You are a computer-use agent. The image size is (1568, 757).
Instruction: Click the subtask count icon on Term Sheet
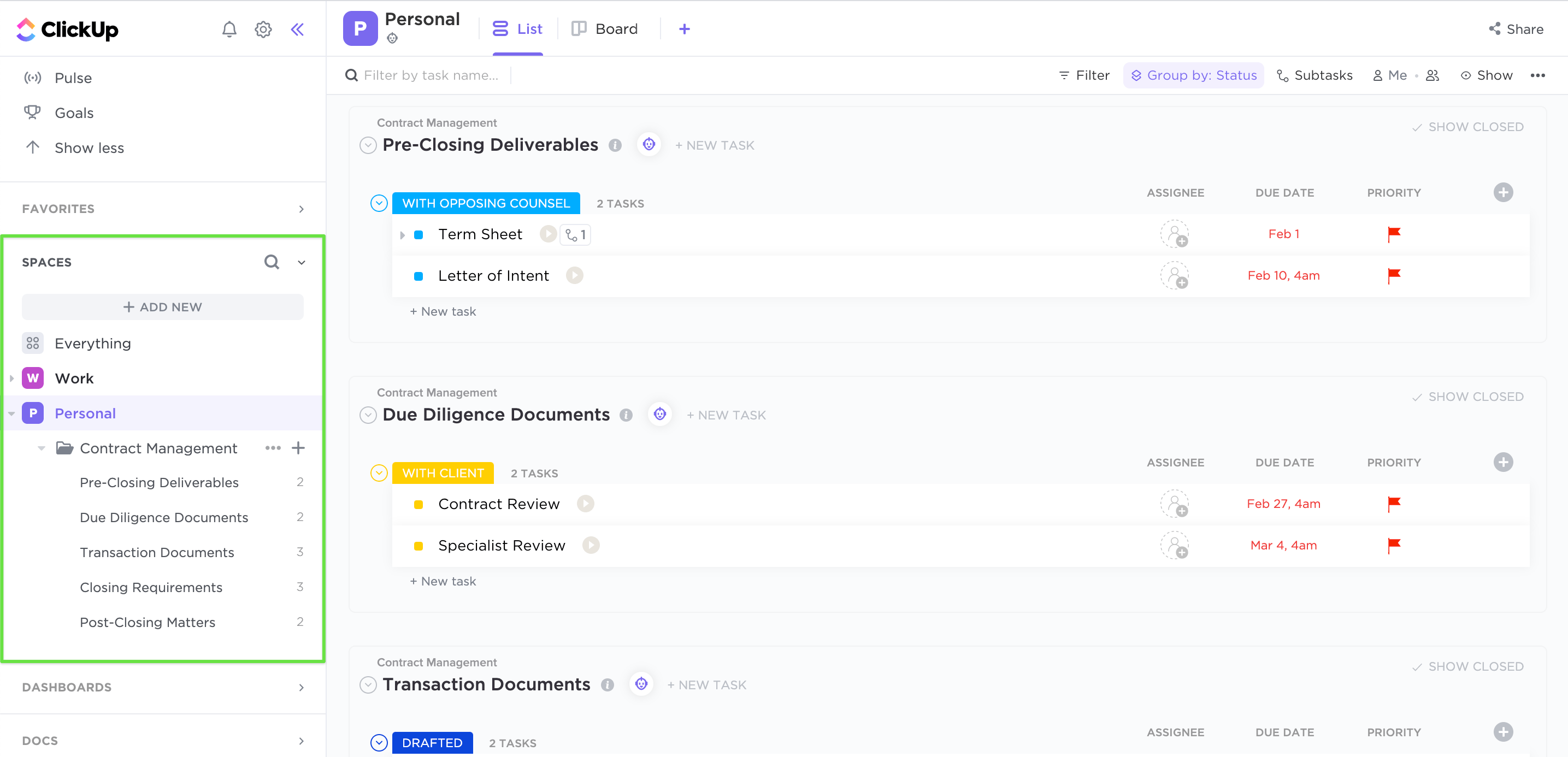[575, 234]
